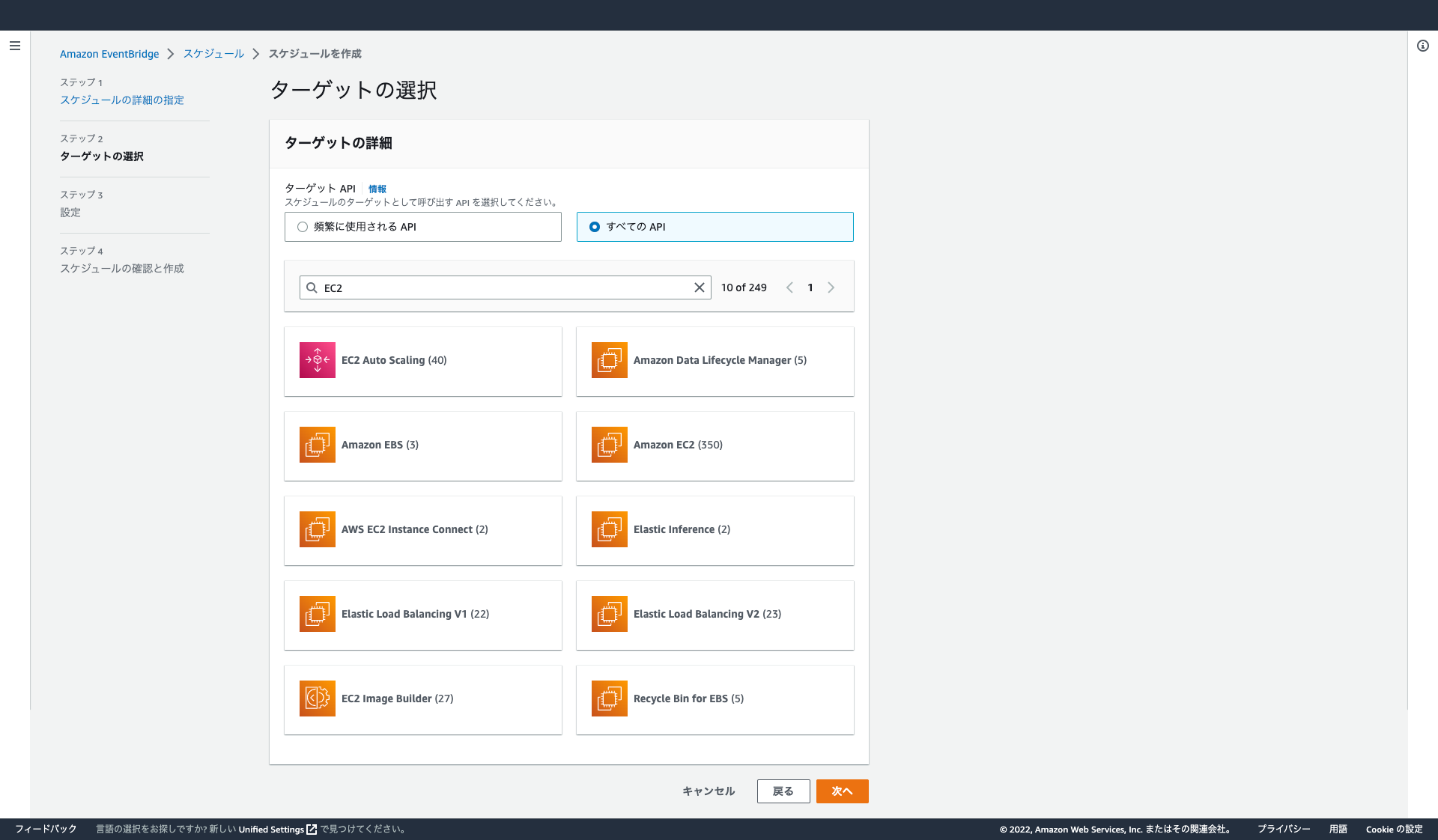Select the すべての API radio button
Viewport: 1438px width, 840px height.
(x=594, y=226)
